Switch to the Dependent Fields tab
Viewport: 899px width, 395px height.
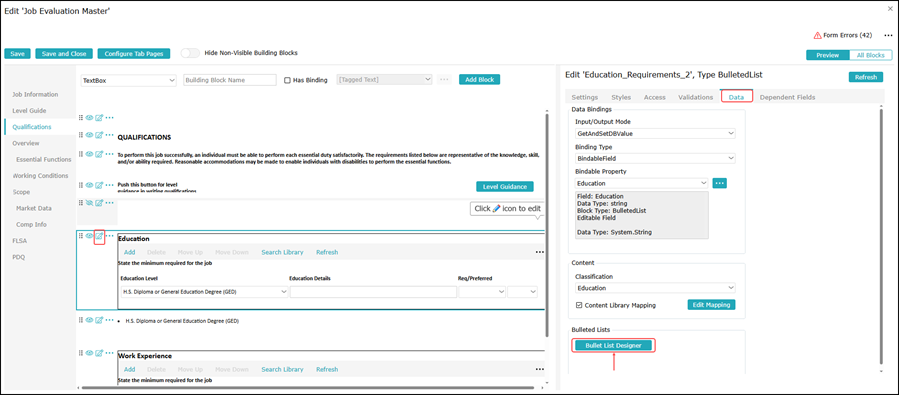pyautogui.click(x=787, y=97)
